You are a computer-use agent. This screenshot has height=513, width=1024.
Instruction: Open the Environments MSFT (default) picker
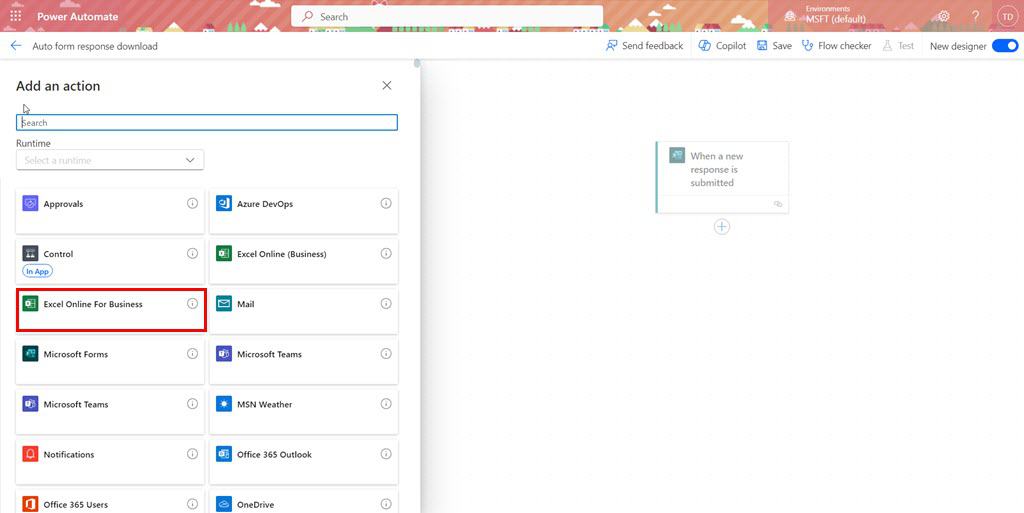pos(827,14)
